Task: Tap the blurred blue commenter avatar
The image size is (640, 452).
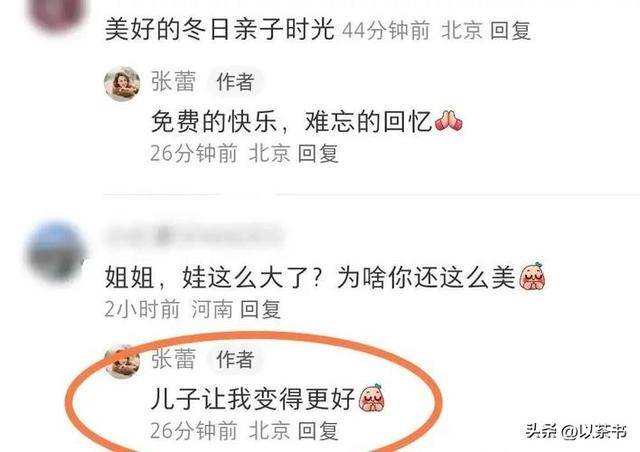Action: point(57,250)
